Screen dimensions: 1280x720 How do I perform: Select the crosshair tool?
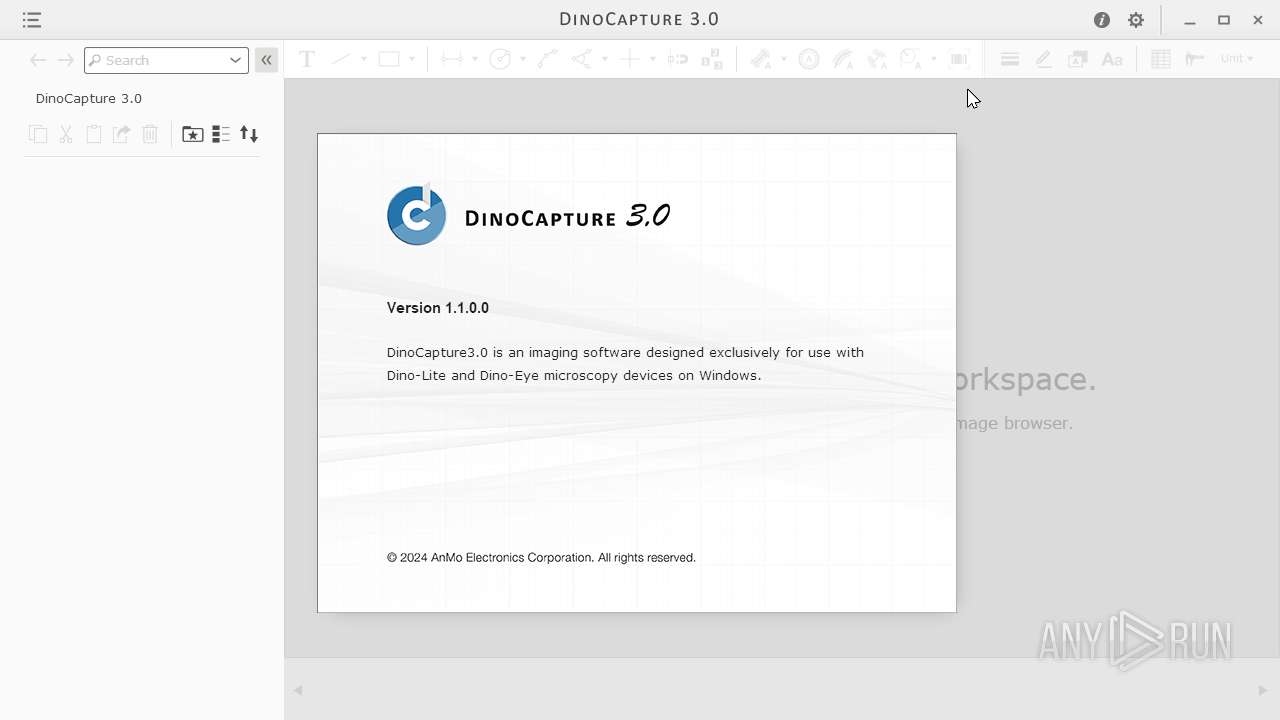click(x=629, y=59)
